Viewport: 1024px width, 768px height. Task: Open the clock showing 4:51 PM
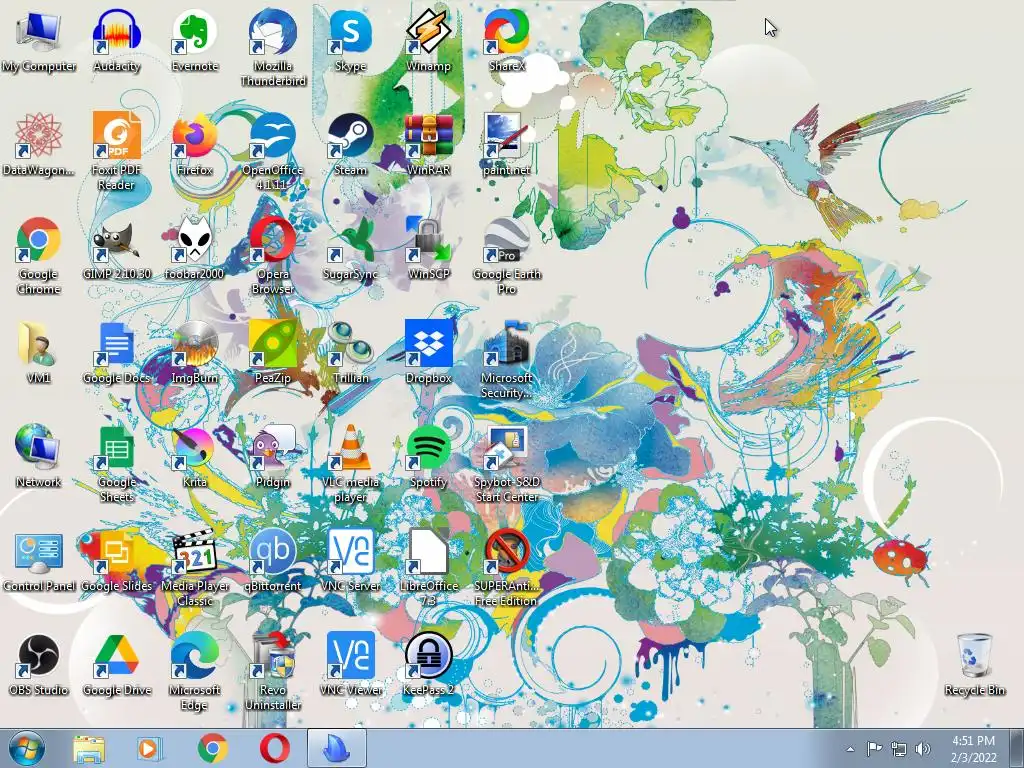(x=974, y=749)
